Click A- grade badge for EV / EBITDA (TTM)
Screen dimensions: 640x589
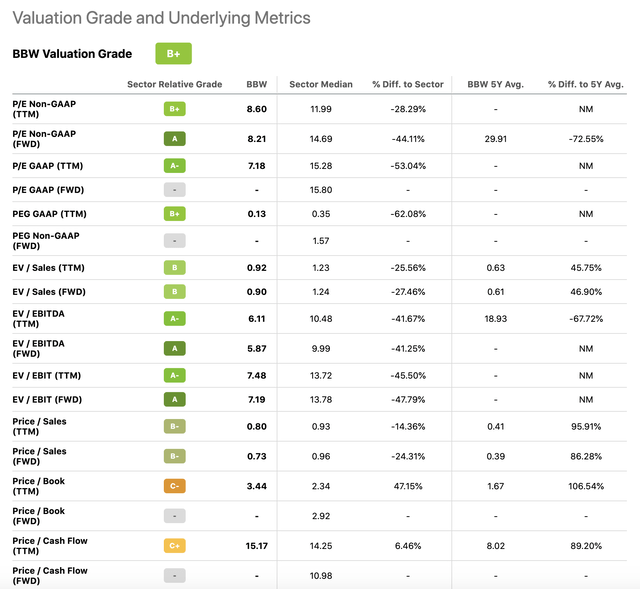[x=175, y=319]
